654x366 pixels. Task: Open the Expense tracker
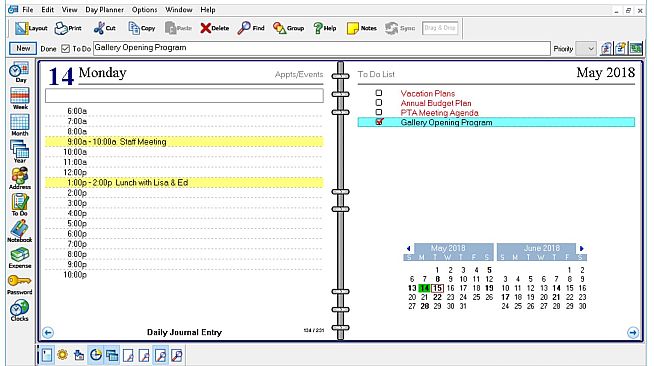click(20, 258)
